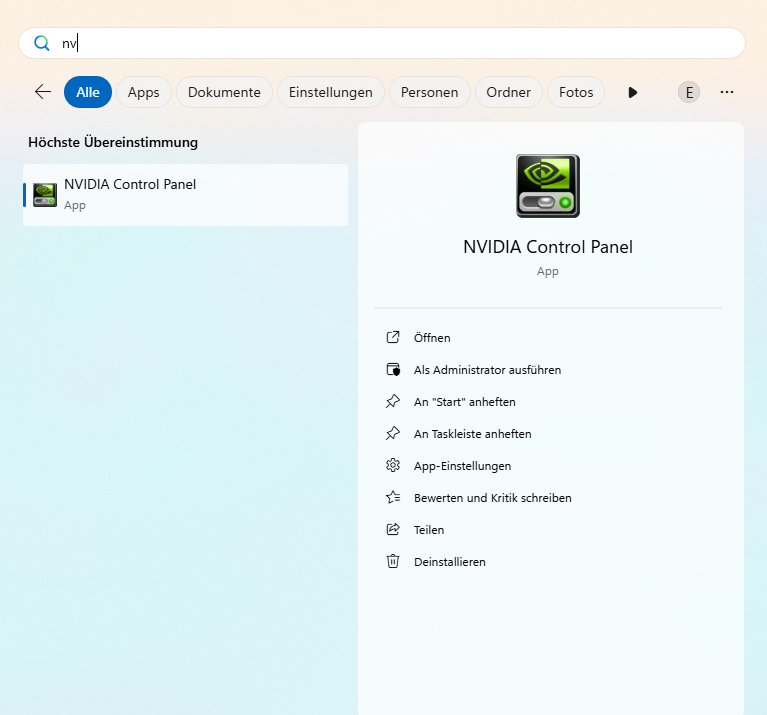767x715 pixels.
Task: Open NVIDIA Control Panel search result
Action: click(x=185, y=195)
